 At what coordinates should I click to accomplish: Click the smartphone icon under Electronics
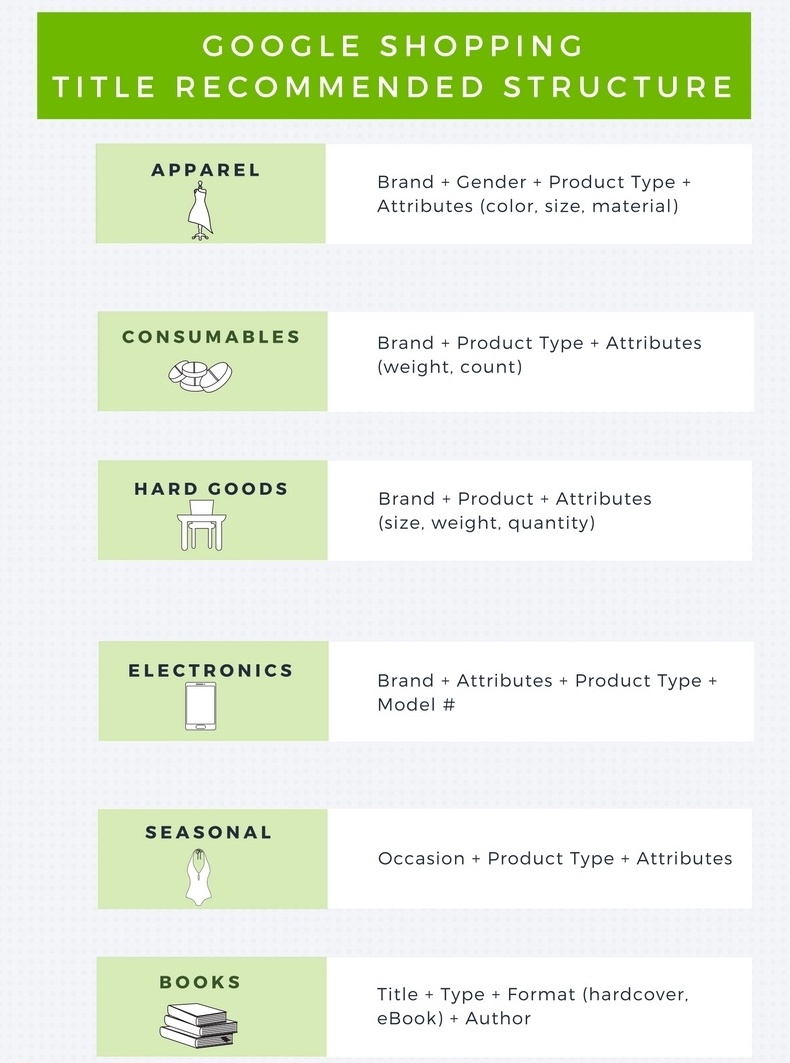pos(200,706)
